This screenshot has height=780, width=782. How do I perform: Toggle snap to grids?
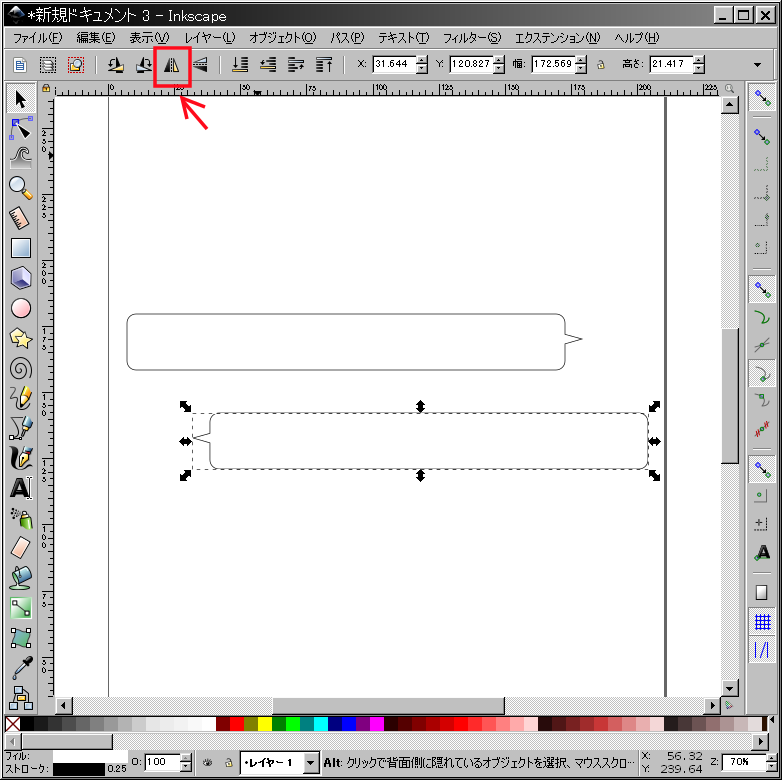(762, 621)
